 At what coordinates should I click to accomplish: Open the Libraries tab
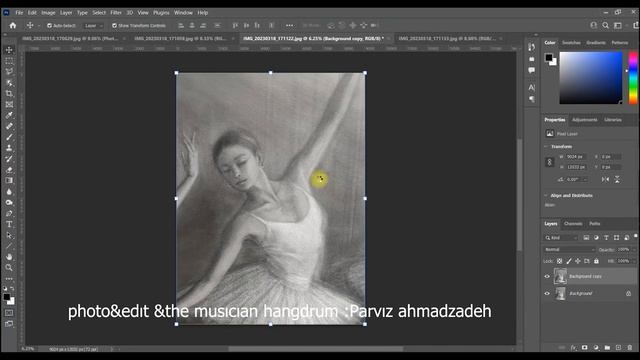[613, 120]
